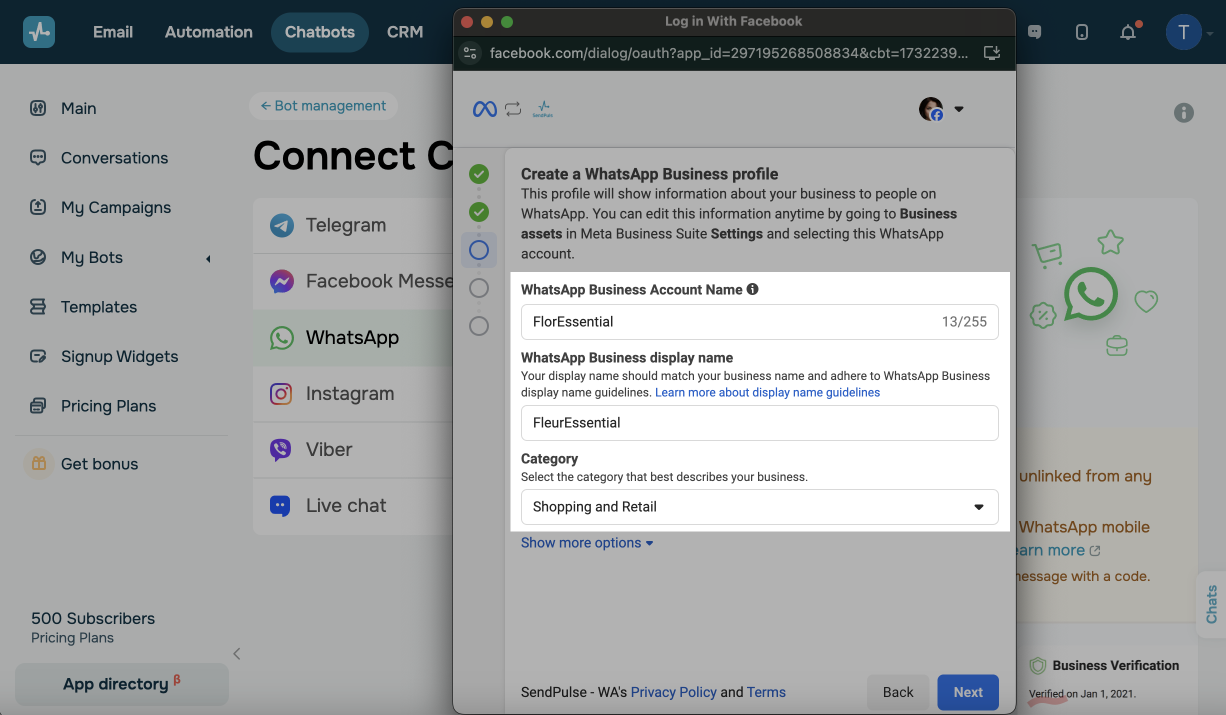Click the gray info circle icon
The height and width of the screenshot is (715, 1226).
click(1184, 113)
